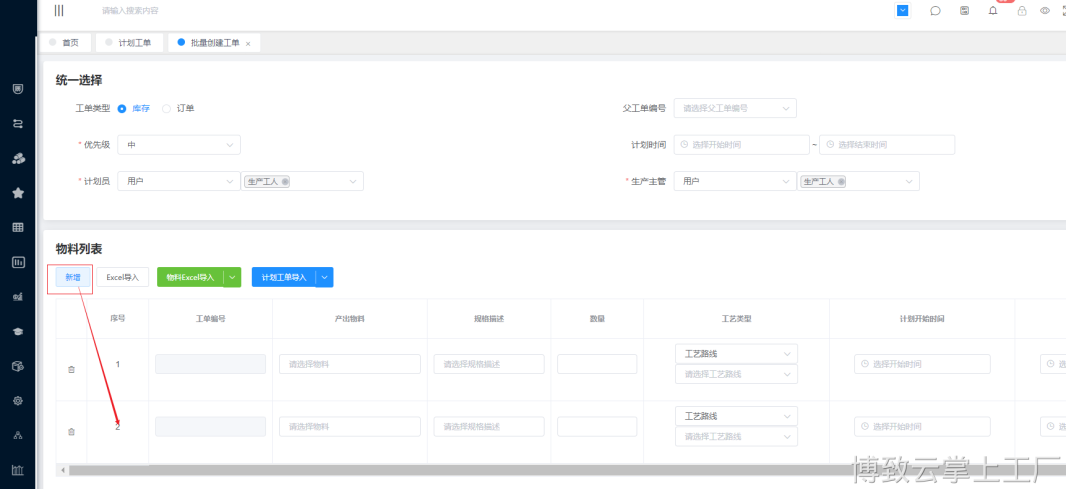Click row 1 数量 input box
The width and height of the screenshot is (1066, 489).
[597, 365]
